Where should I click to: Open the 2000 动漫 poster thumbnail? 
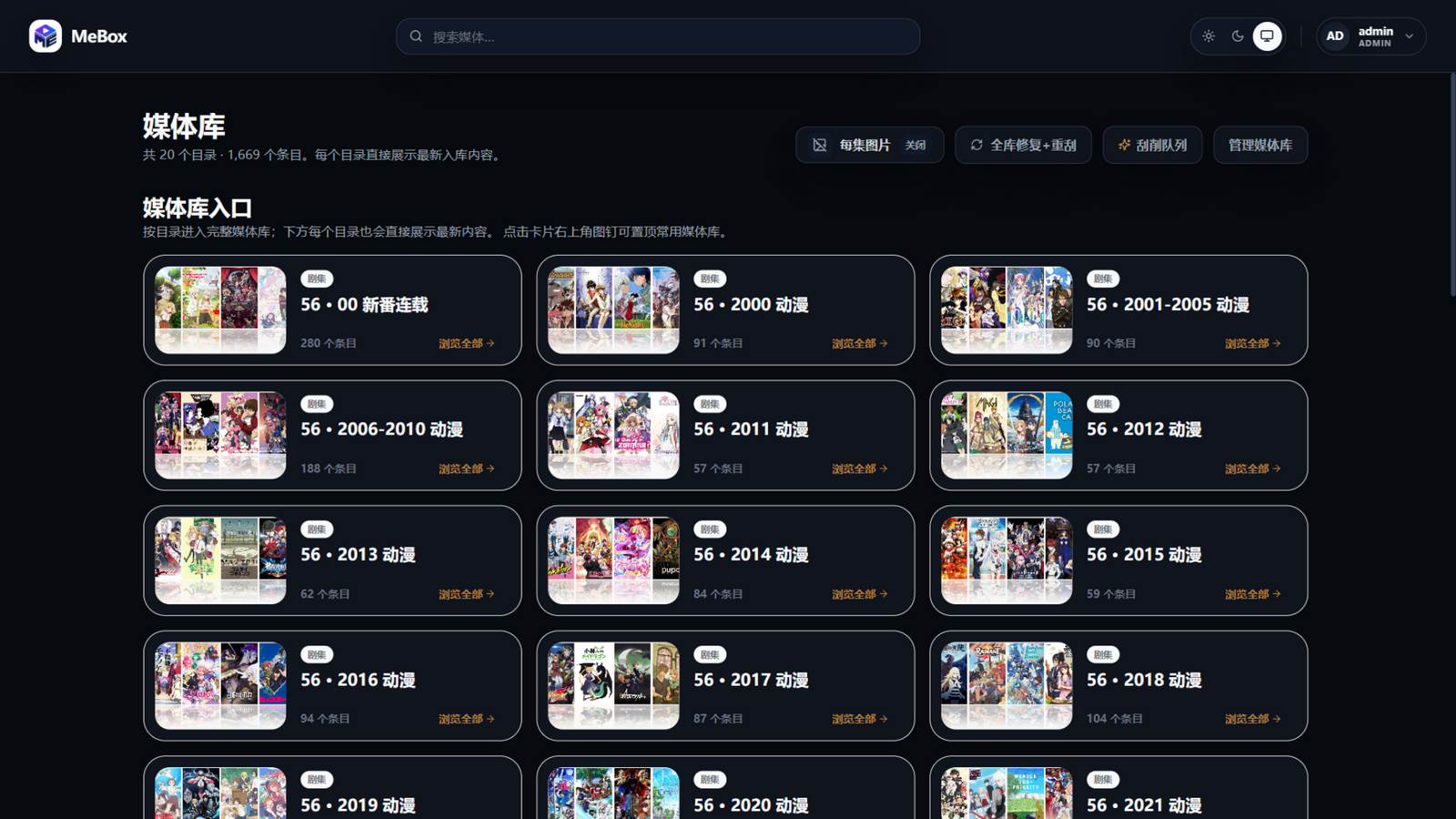[613, 310]
